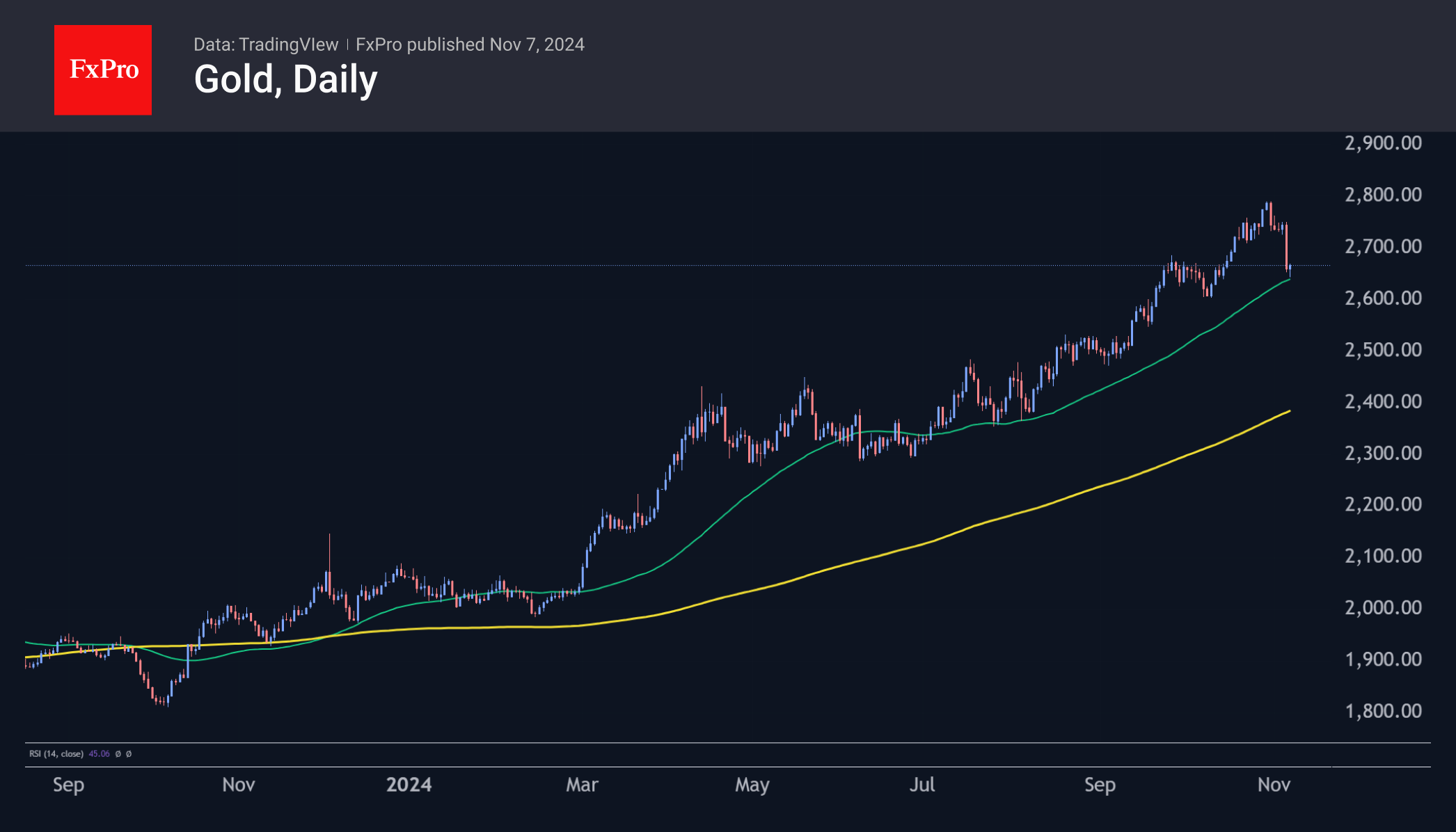The image size is (1456, 832).
Task: Click the leftmost Sep time axis label
Action: [68, 785]
